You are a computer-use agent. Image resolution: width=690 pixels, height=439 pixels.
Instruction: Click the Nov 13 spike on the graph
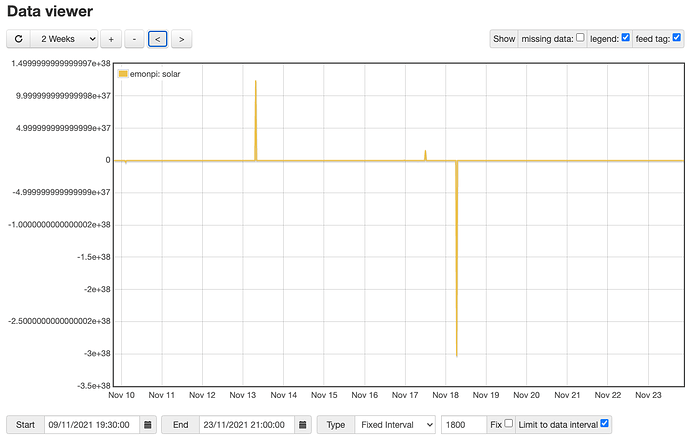pos(256,120)
